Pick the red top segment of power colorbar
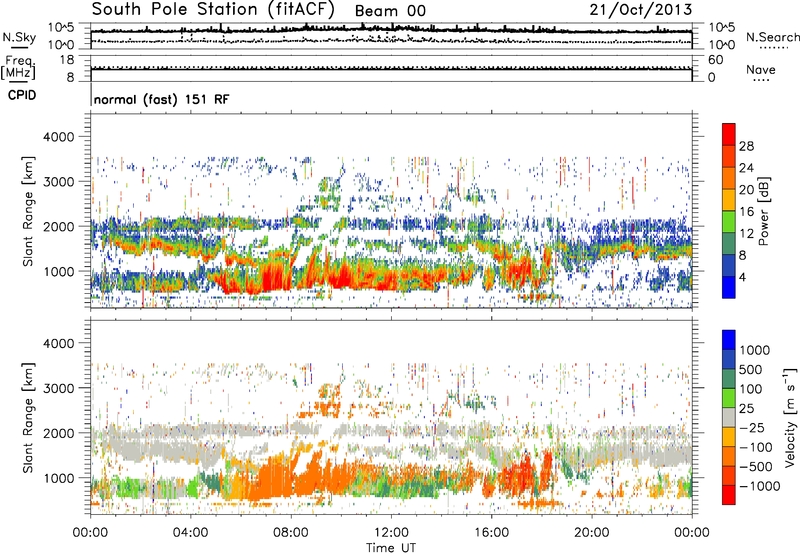Image resolution: width=800 pixels, height=554 pixels. click(x=729, y=134)
